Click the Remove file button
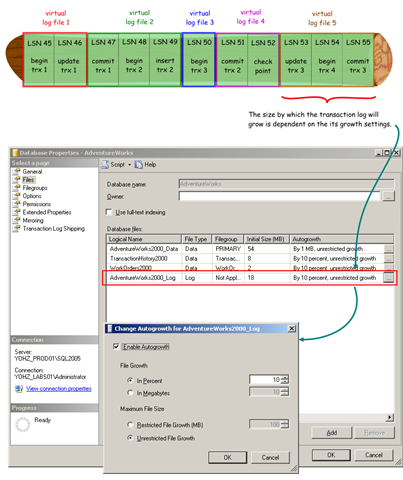Image resolution: width=403 pixels, height=480 pixels. click(x=374, y=433)
